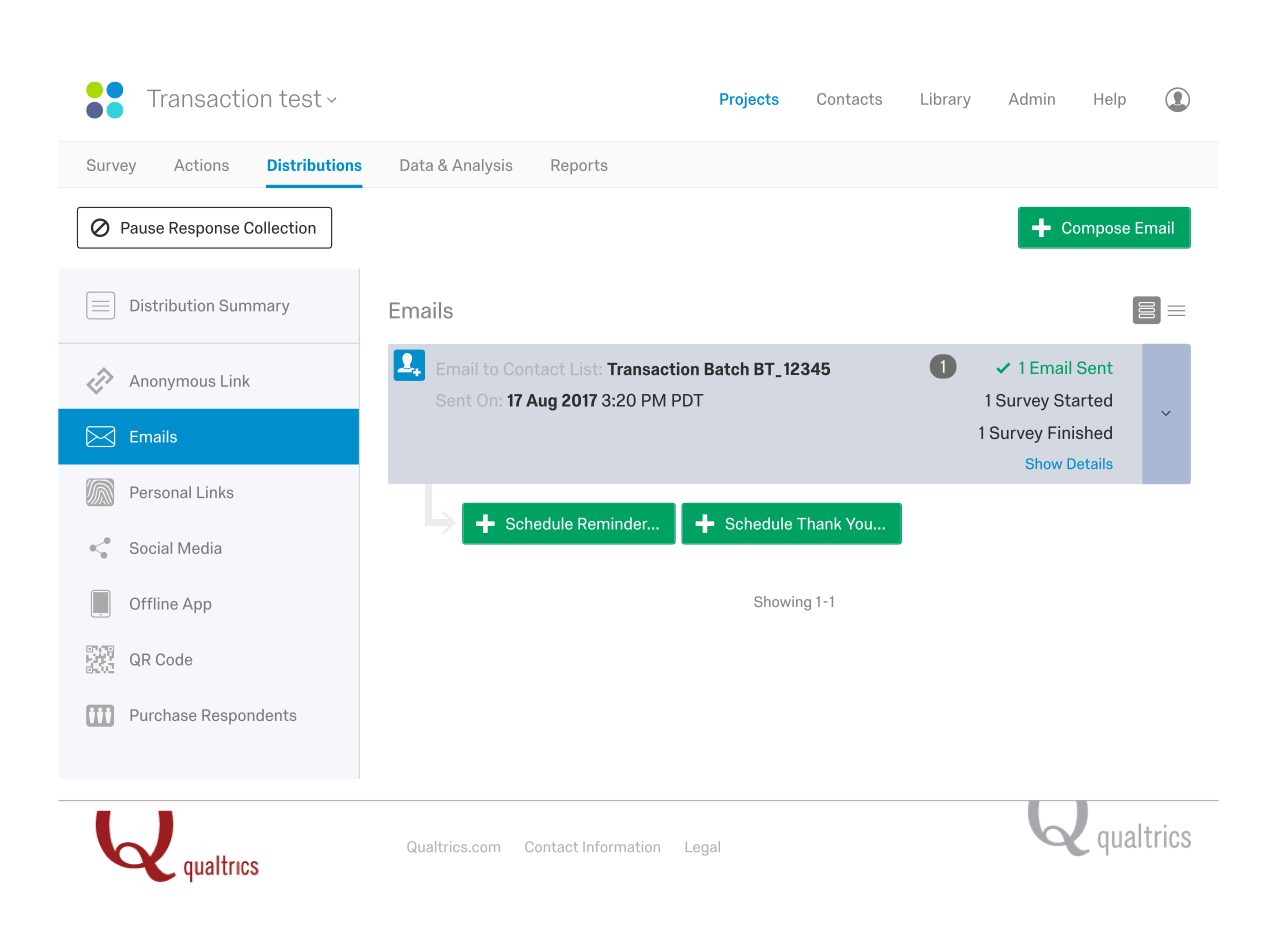Open the user account profile icon
Viewport: 1275px width, 942px height.
point(1177,99)
